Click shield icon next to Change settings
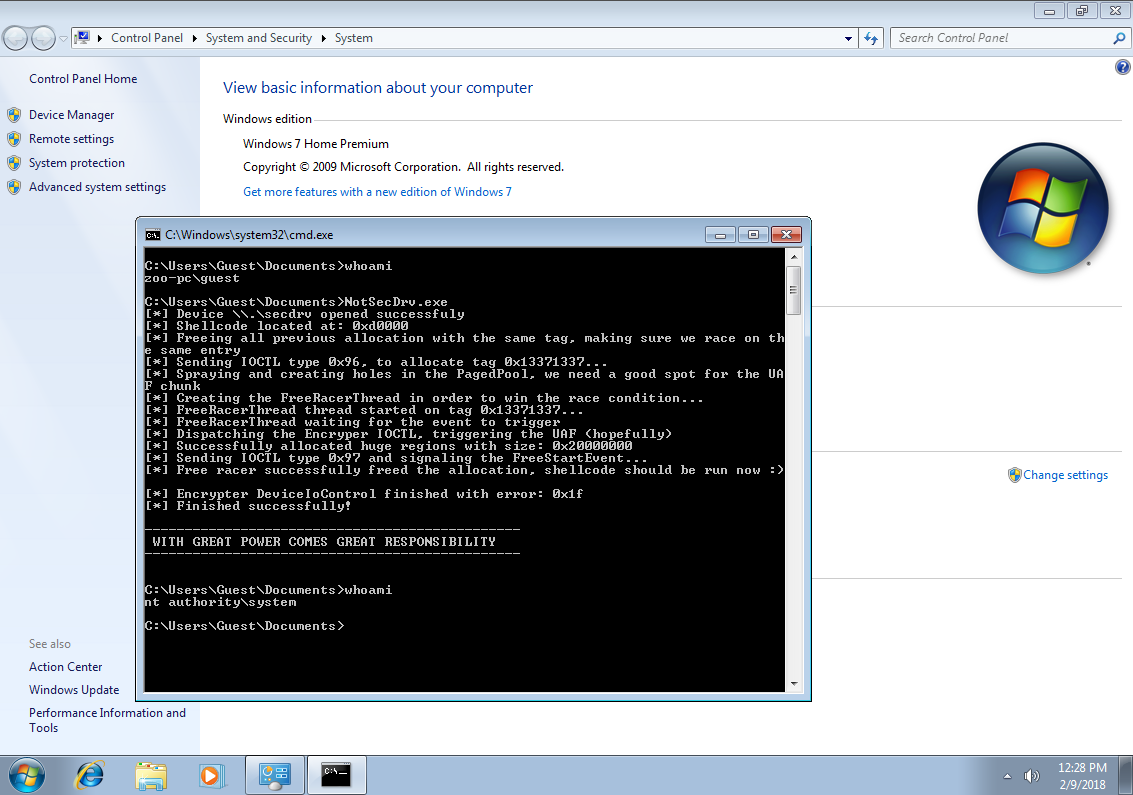Screen dimensions: 1133x795 (1014, 475)
